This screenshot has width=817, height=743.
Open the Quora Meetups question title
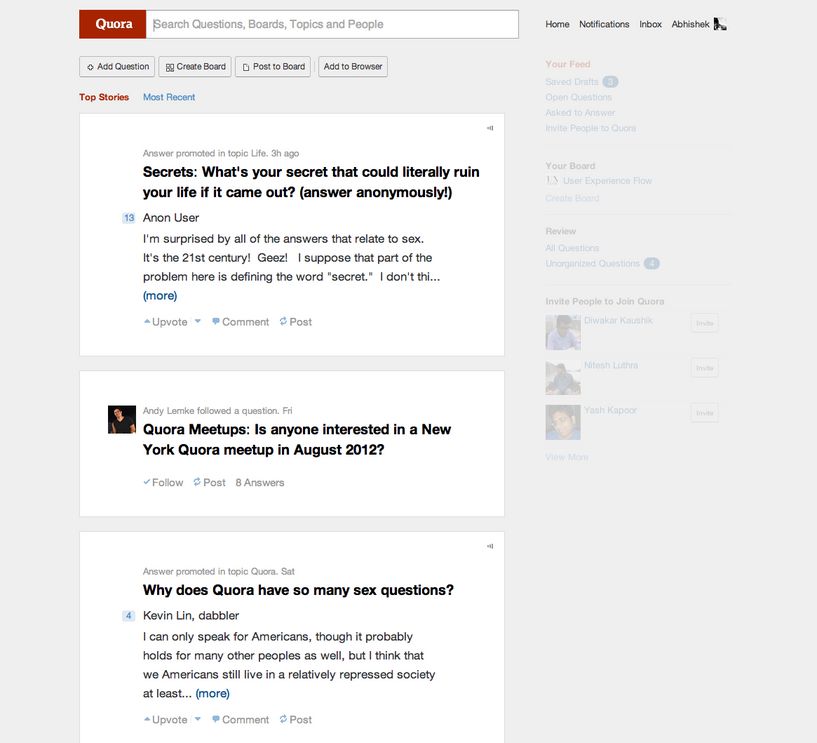[x=297, y=439]
